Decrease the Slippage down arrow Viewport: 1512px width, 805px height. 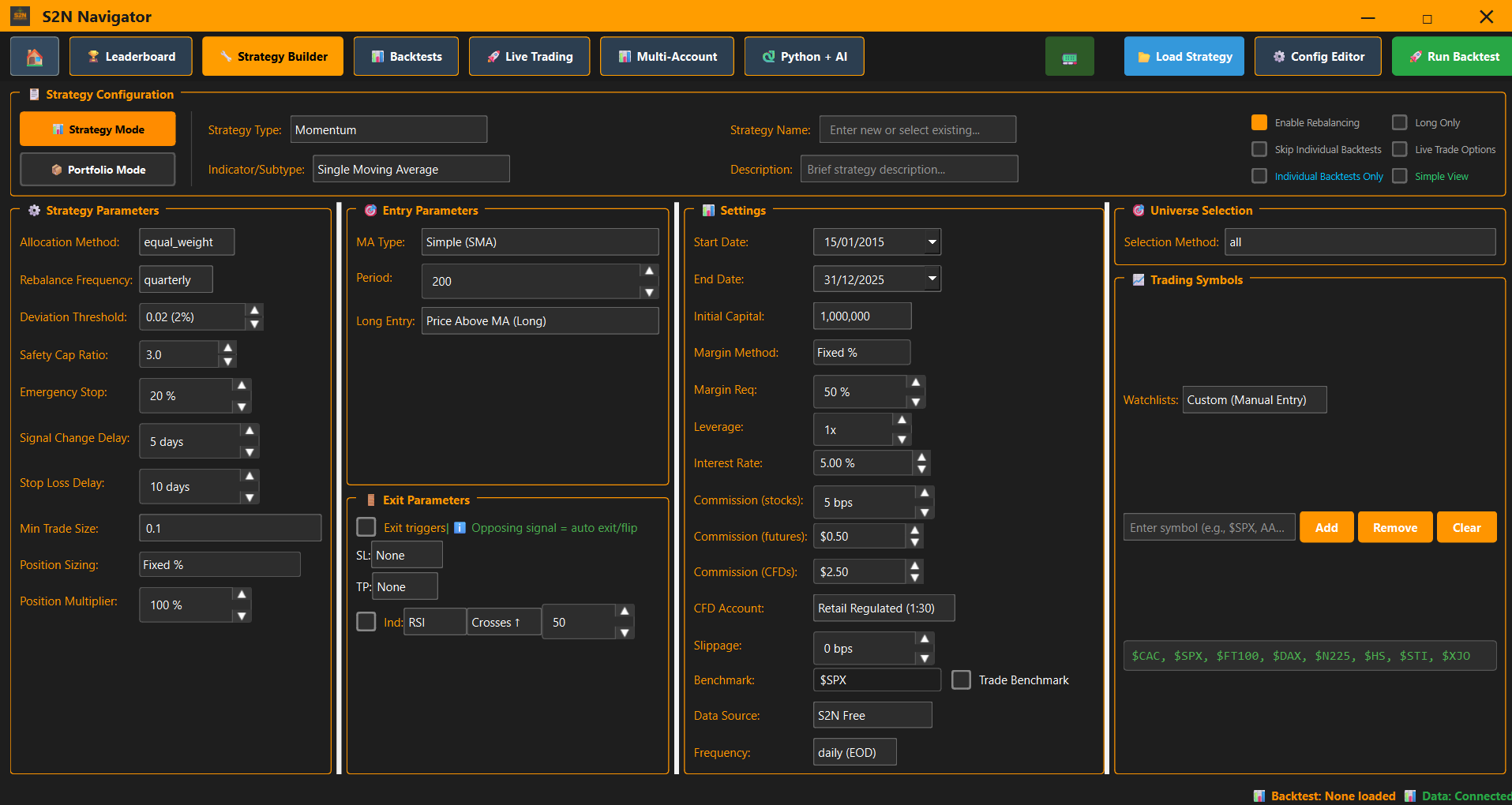pos(925,658)
